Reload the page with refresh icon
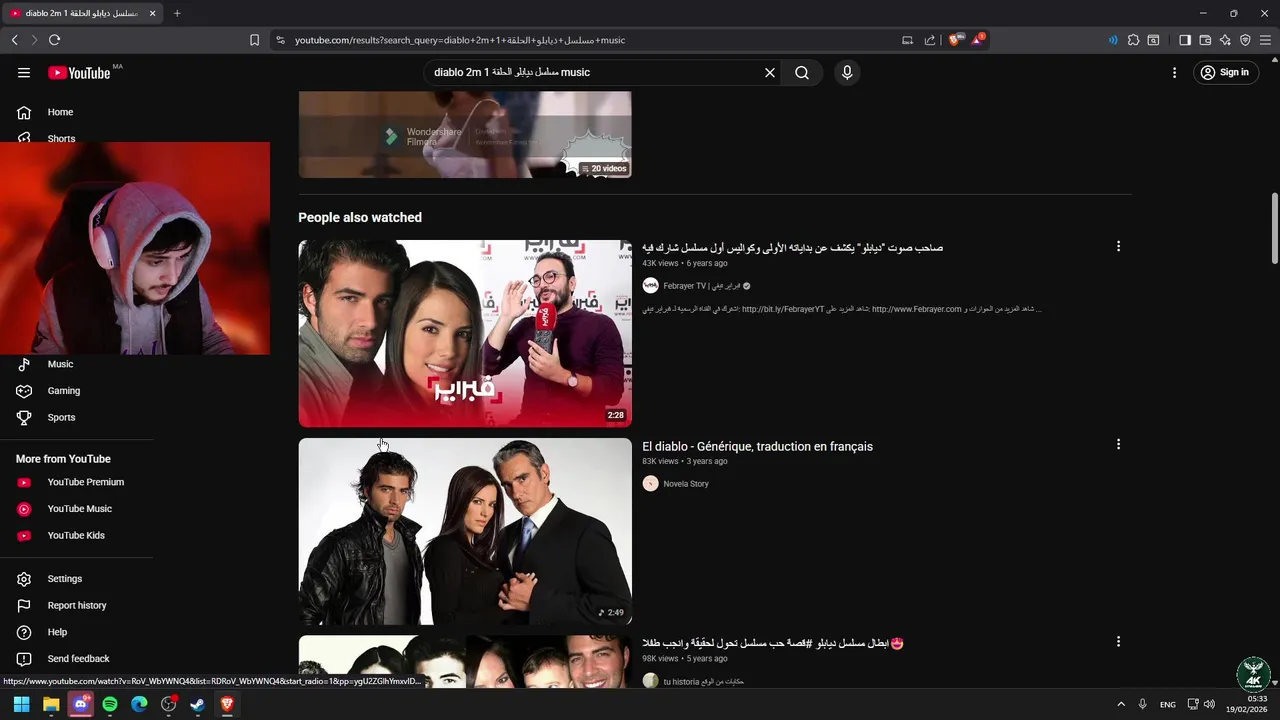 click(x=54, y=40)
